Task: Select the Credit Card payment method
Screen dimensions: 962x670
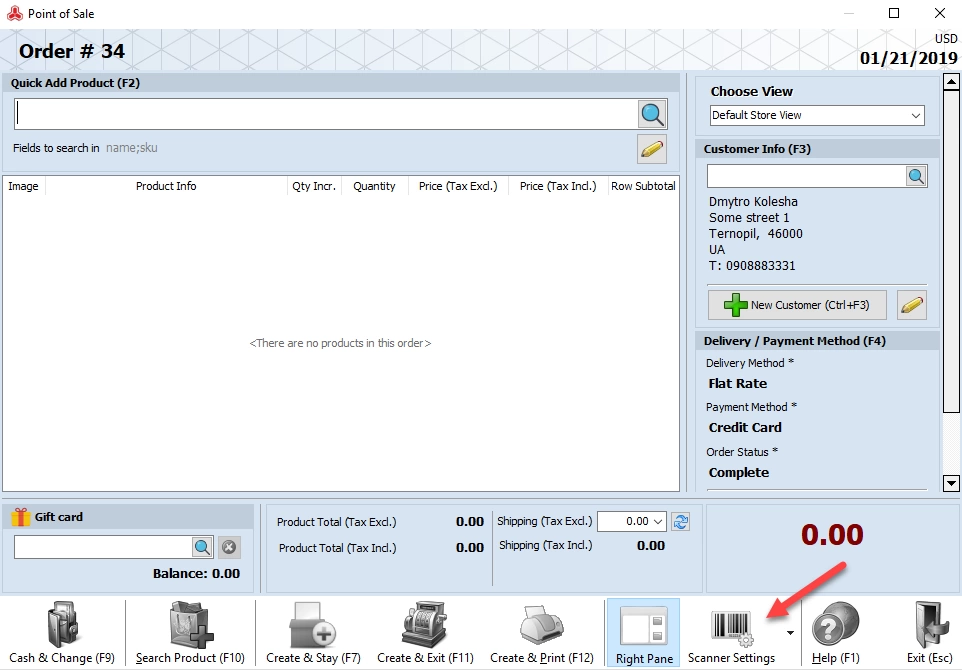Action: [745, 428]
